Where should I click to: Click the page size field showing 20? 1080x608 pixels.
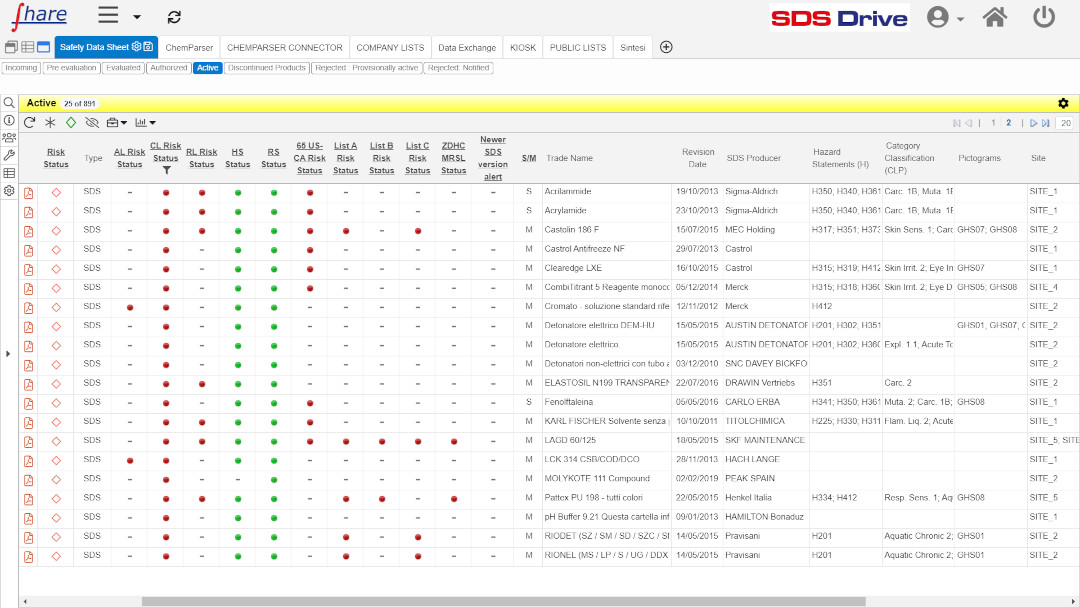tap(1066, 123)
